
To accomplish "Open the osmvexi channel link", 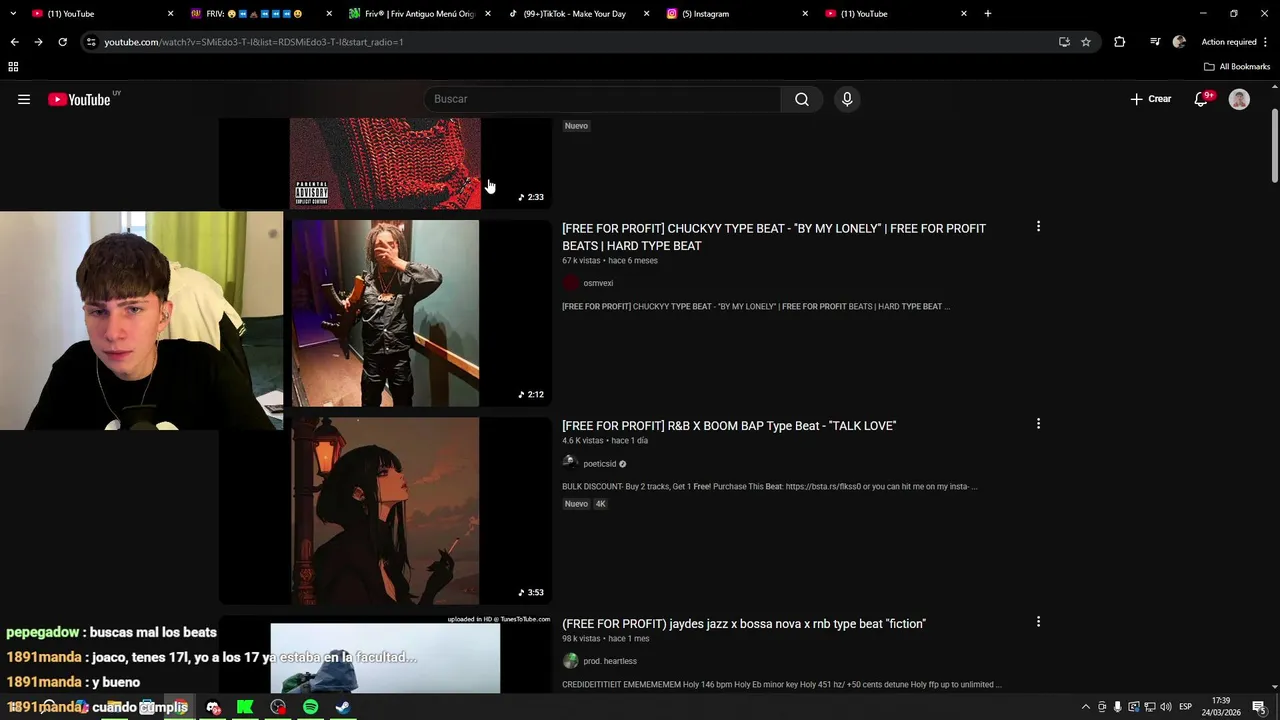I will 598,283.
